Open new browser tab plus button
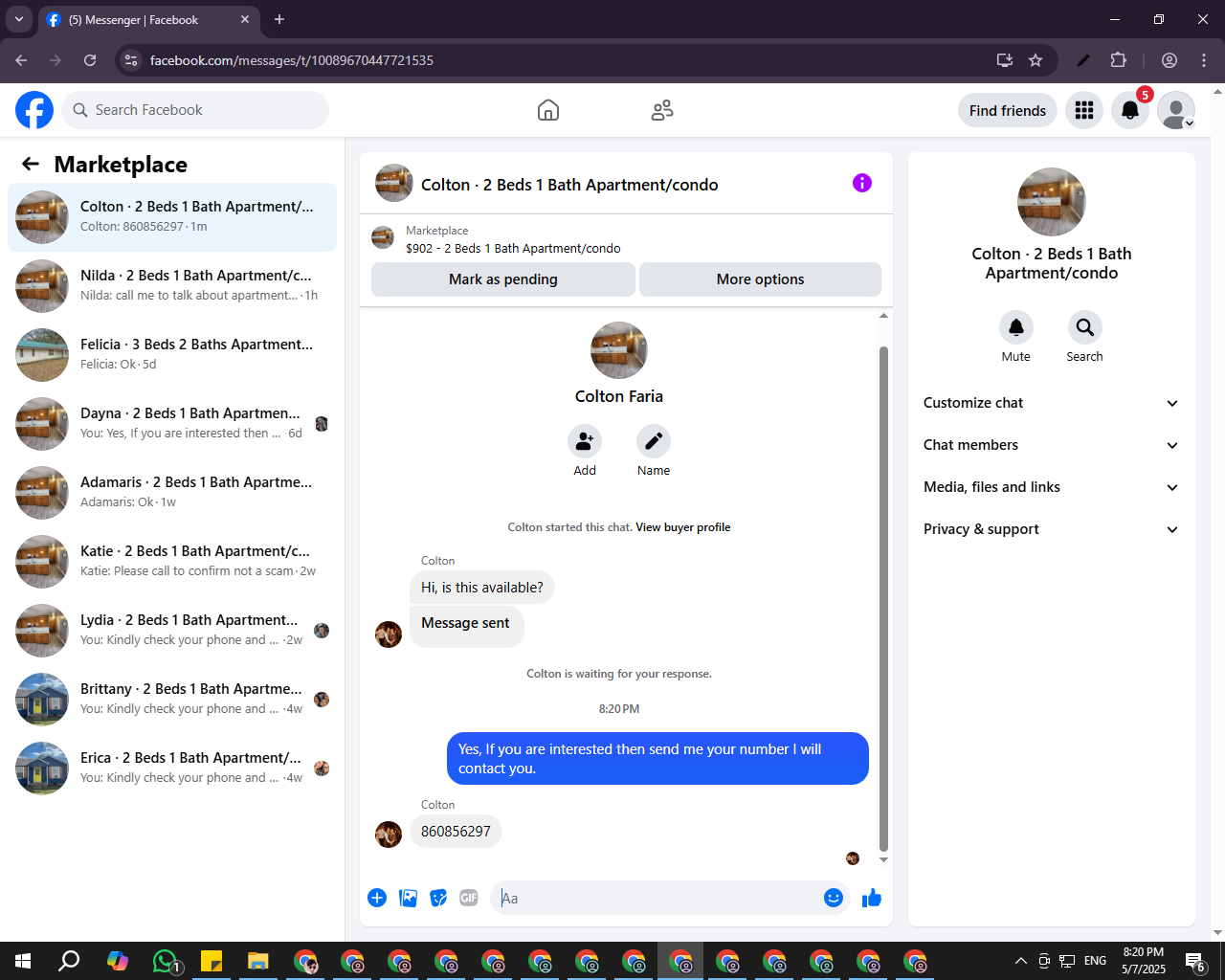Image resolution: width=1225 pixels, height=980 pixels. tap(279, 19)
